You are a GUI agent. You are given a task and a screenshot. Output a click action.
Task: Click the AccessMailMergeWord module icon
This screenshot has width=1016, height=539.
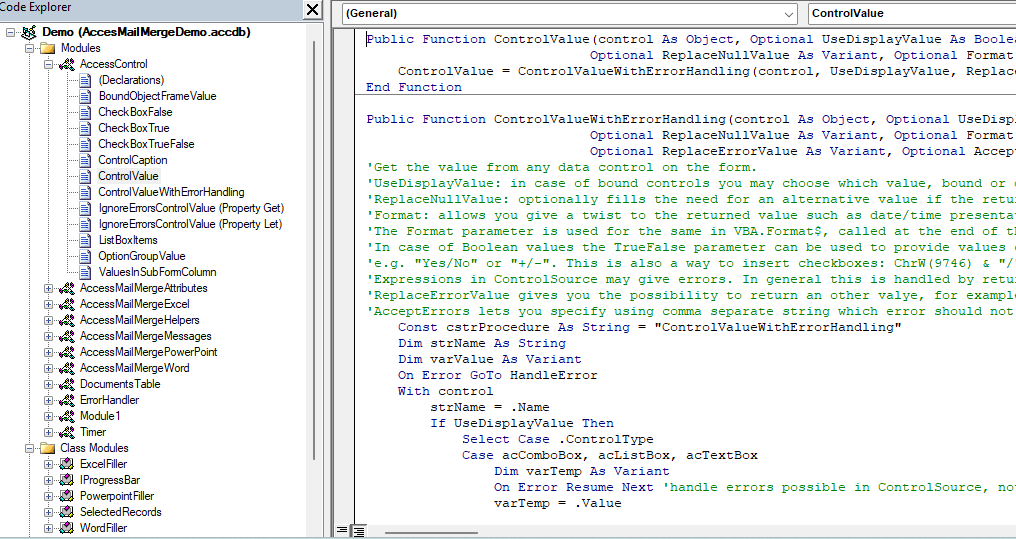tap(66, 368)
